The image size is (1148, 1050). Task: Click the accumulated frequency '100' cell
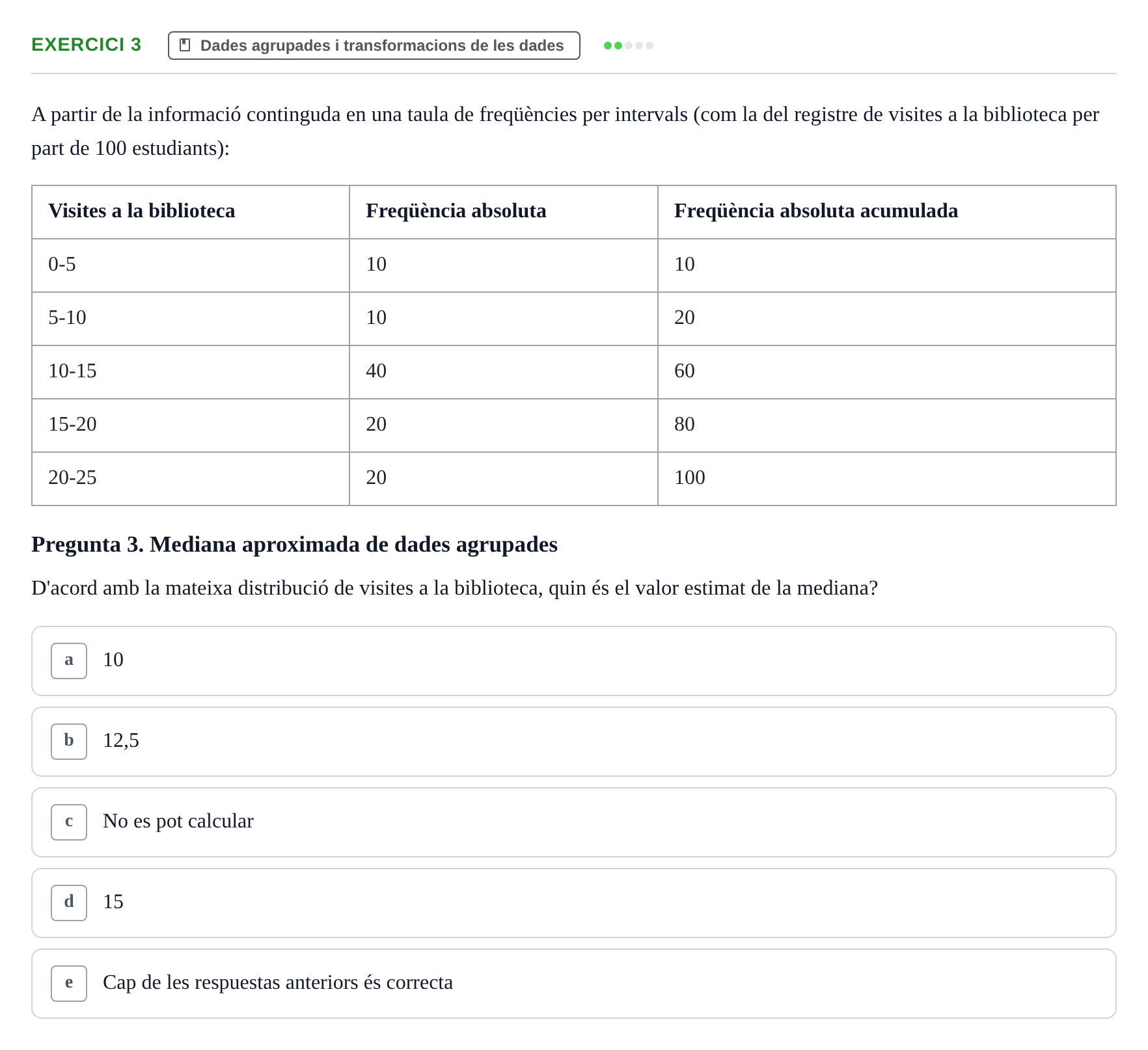[887, 479]
